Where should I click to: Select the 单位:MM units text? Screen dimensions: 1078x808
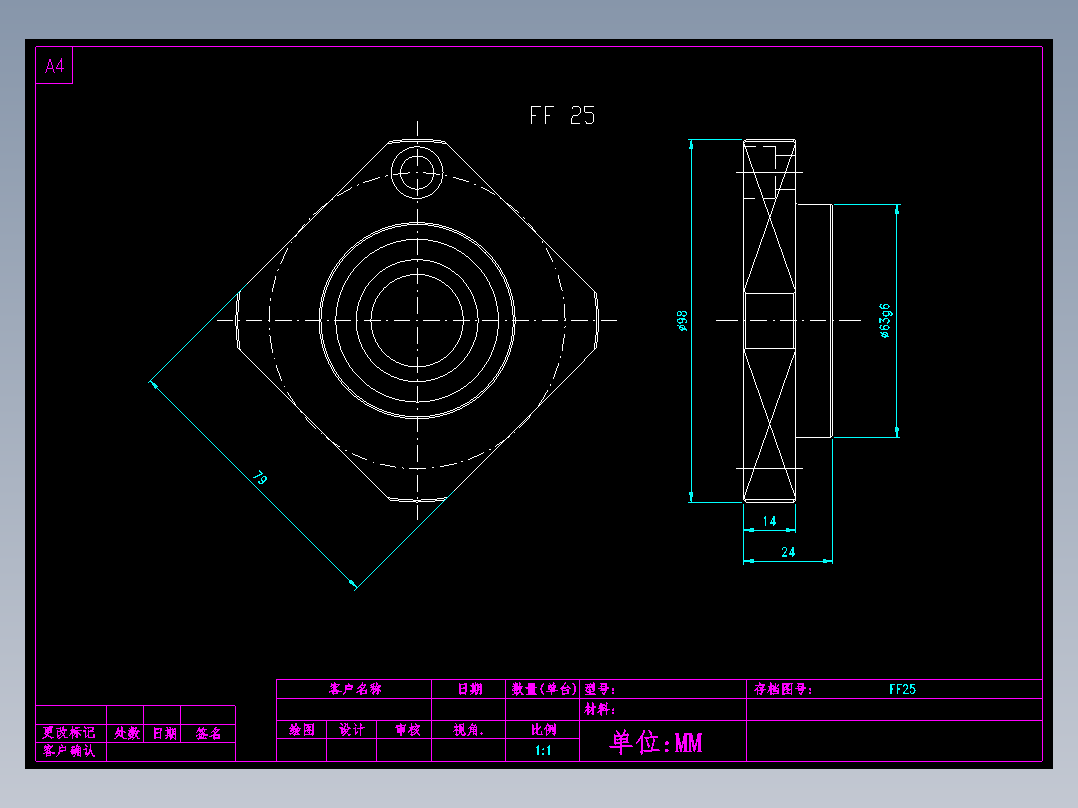tap(656, 742)
